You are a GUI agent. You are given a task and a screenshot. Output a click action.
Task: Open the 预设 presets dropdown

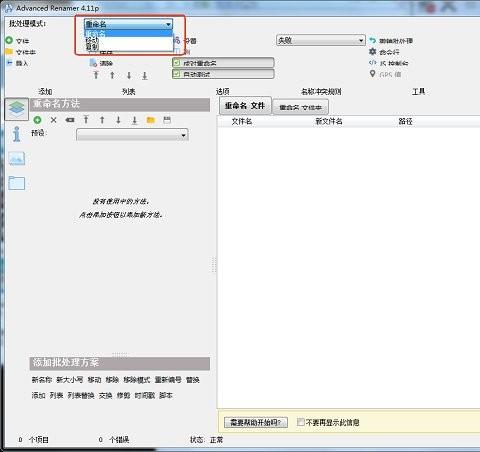click(x=132, y=135)
